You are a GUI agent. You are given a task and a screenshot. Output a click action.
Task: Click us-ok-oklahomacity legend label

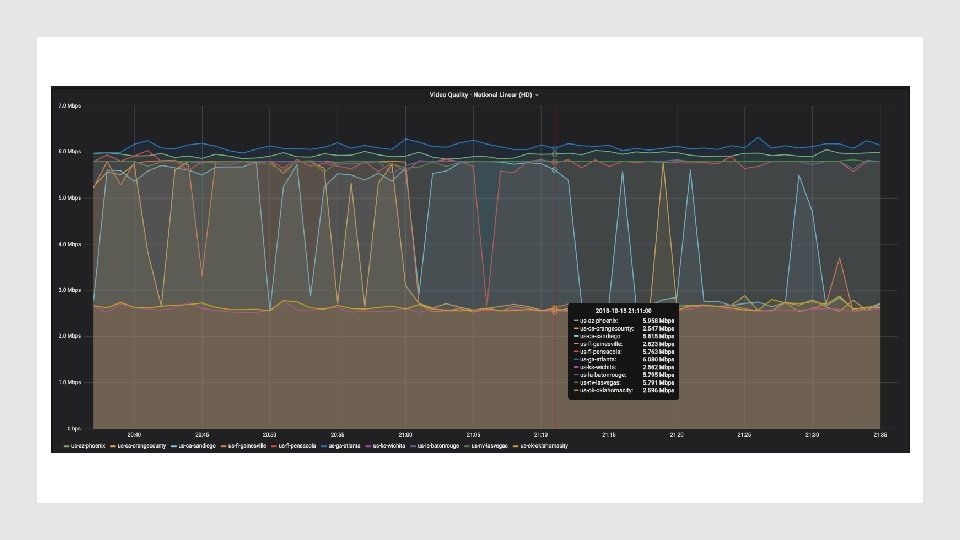pyautogui.click(x=544, y=446)
